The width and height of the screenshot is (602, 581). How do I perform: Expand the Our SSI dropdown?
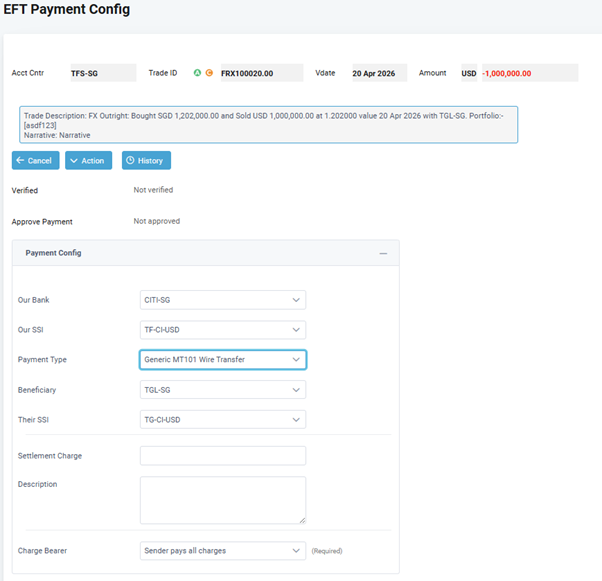(223, 330)
